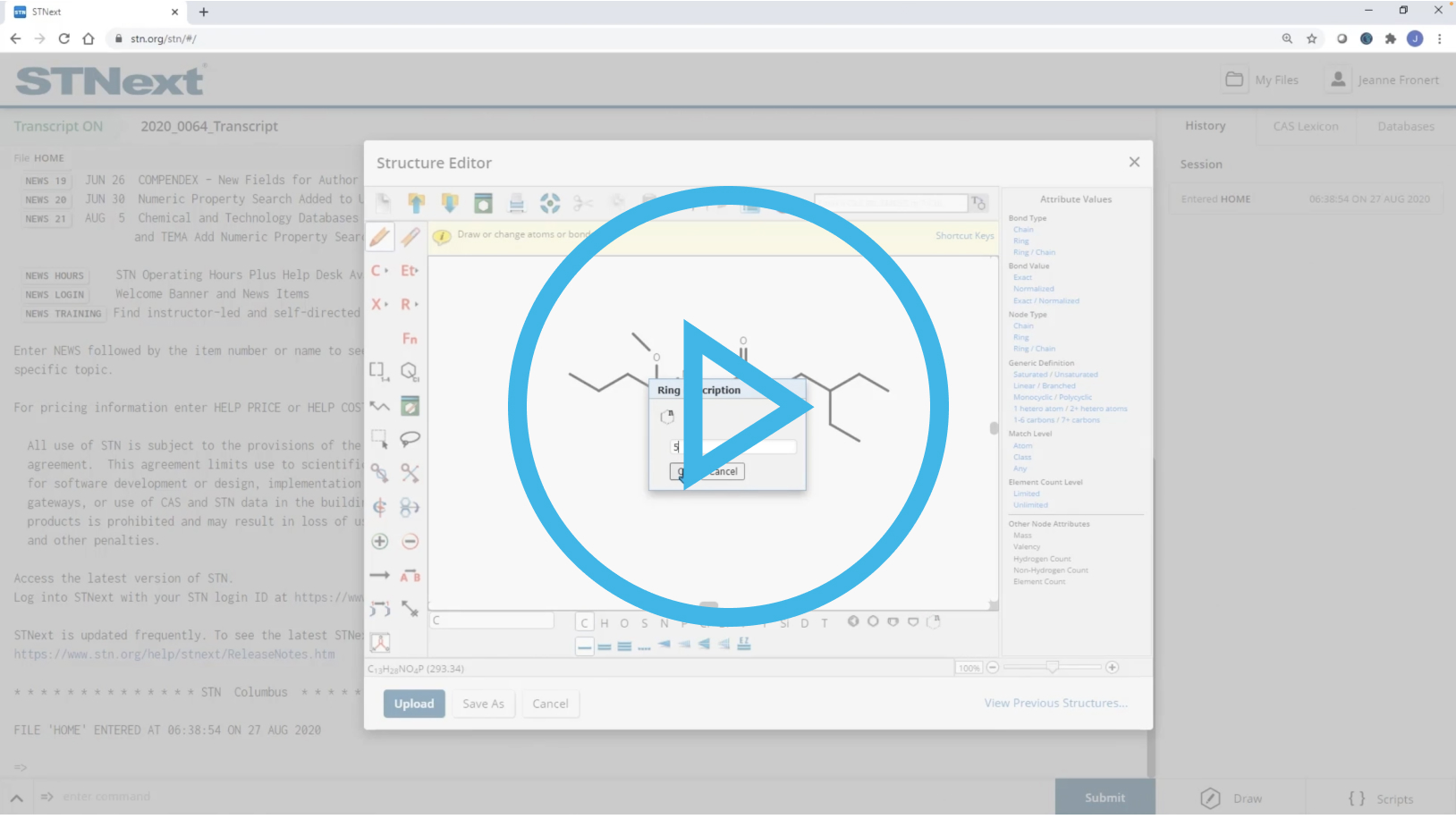
Task: Click the zoom in plus button
Action: pyautogui.click(x=1112, y=667)
